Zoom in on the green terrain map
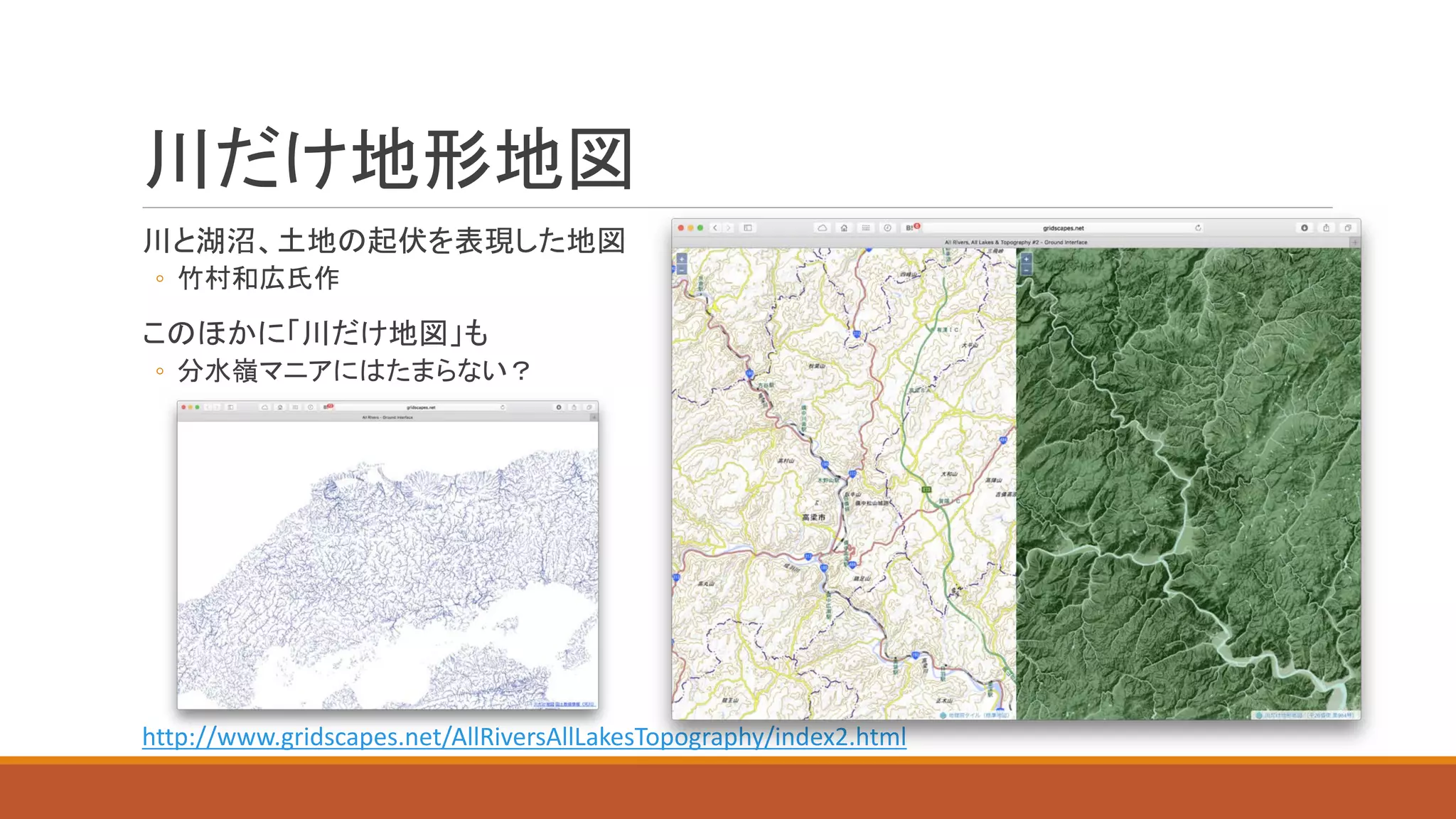This screenshot has height=819, width=1456. pyautogui.click(x=1026, y=259)
